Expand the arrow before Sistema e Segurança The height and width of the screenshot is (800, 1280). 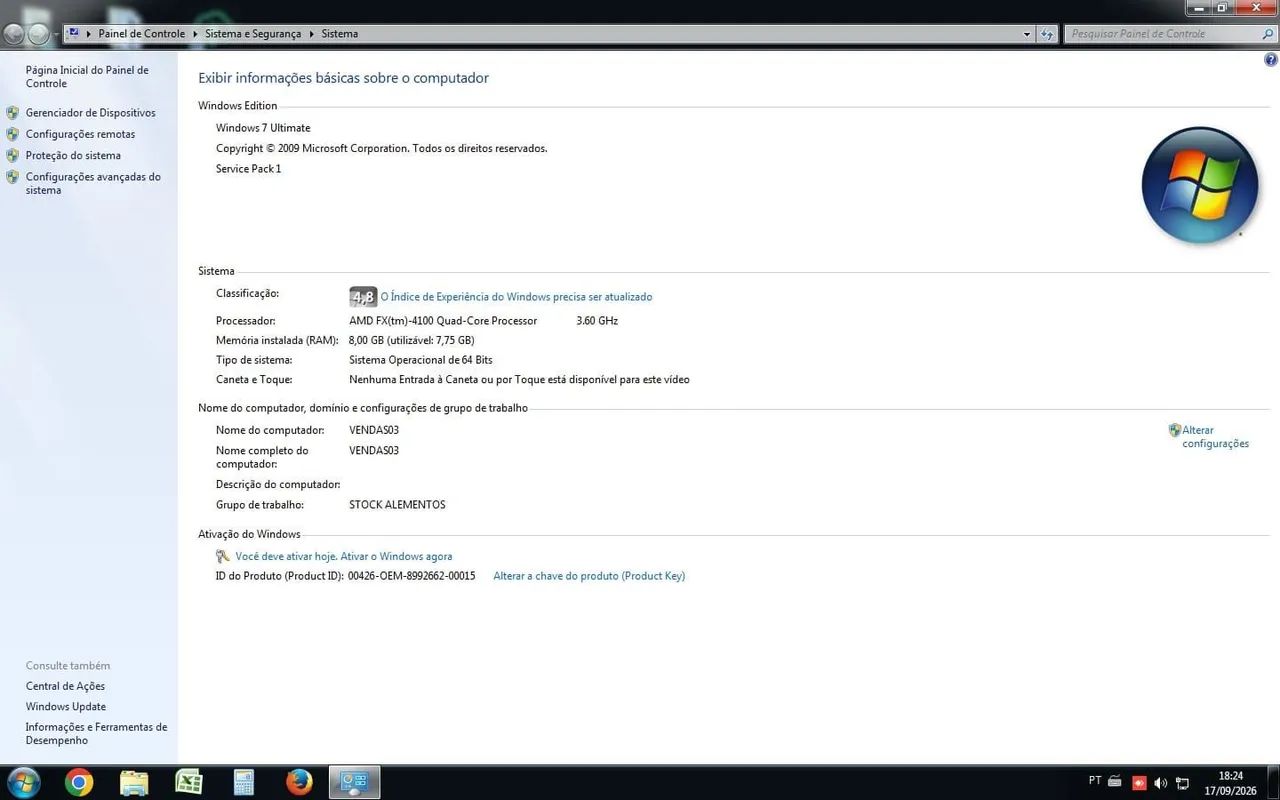tap(195, 34)
